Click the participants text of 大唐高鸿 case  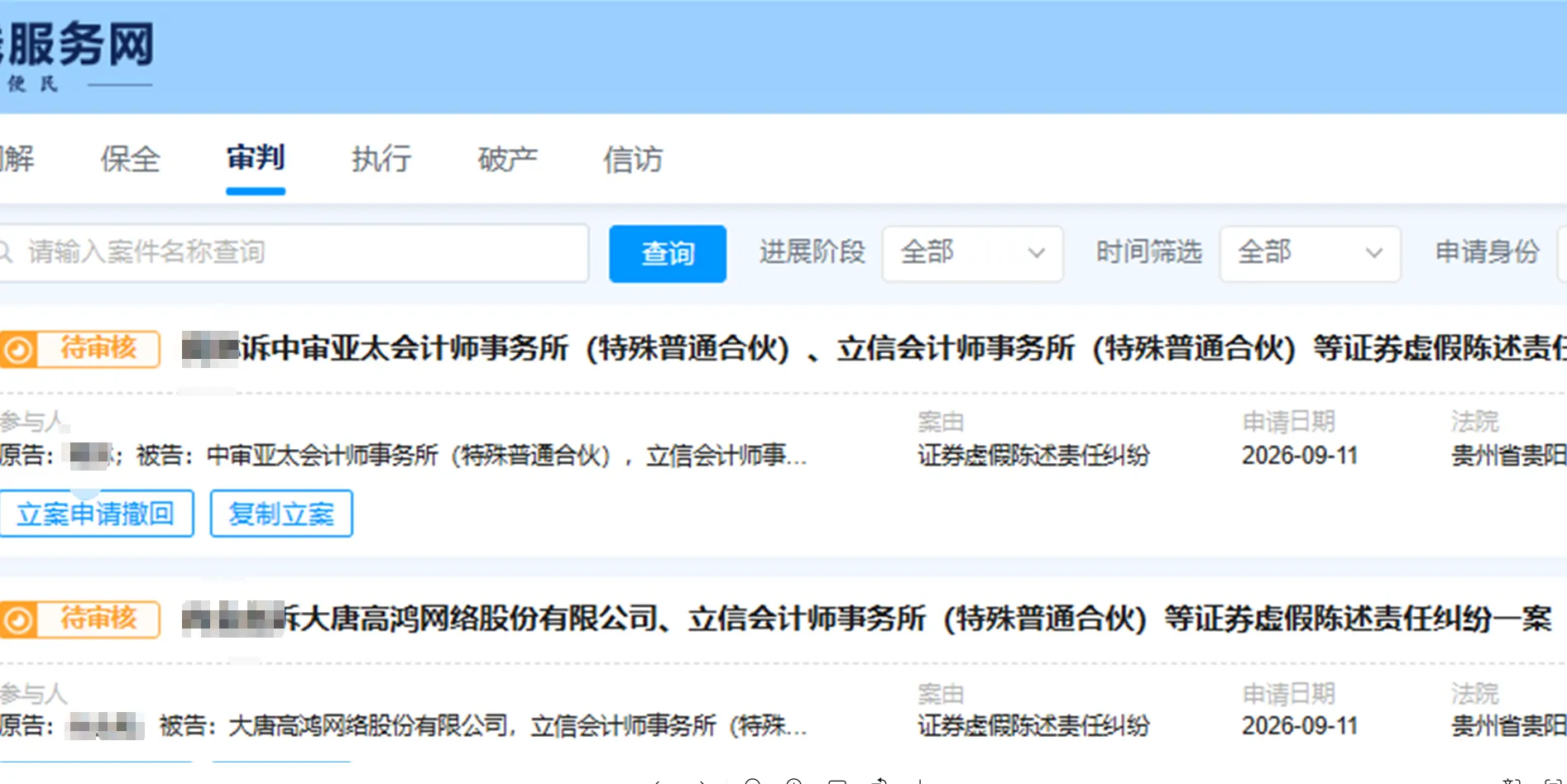point(404,725)
